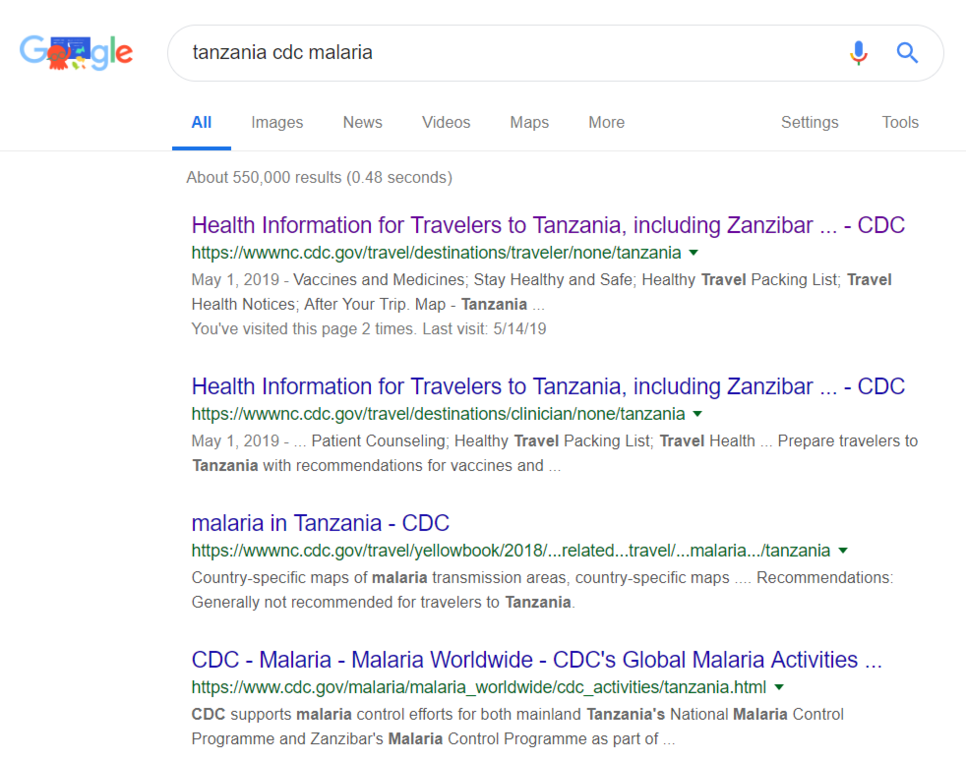Switch to the Images tab
Image resolution: width=966 pixels, height=761 pixels.
[x=277, y=123]
